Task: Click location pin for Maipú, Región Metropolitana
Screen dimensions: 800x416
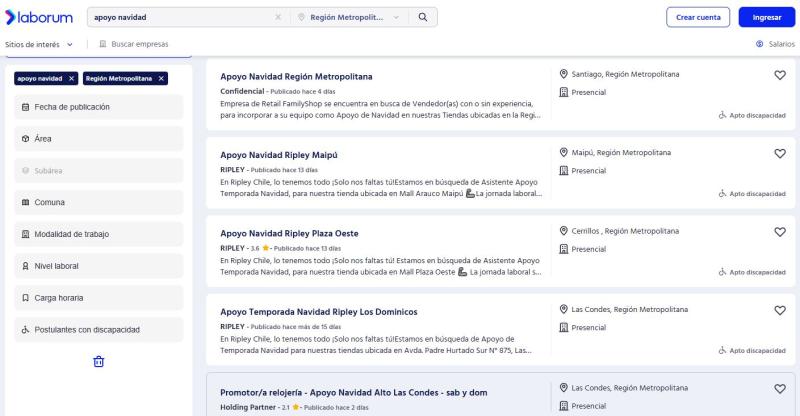Action: pyautogui.click(x=563, y=153)
